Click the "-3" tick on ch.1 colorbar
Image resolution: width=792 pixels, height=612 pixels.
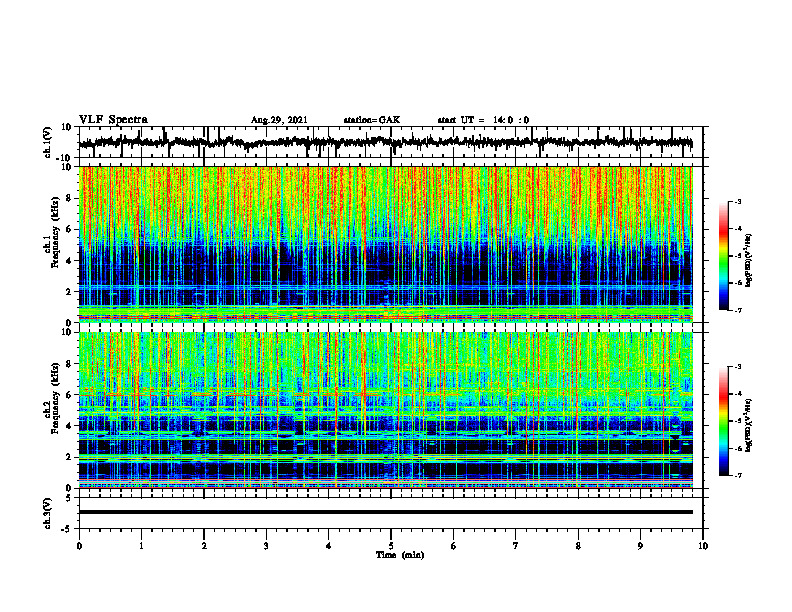click(x=737, y=201)
